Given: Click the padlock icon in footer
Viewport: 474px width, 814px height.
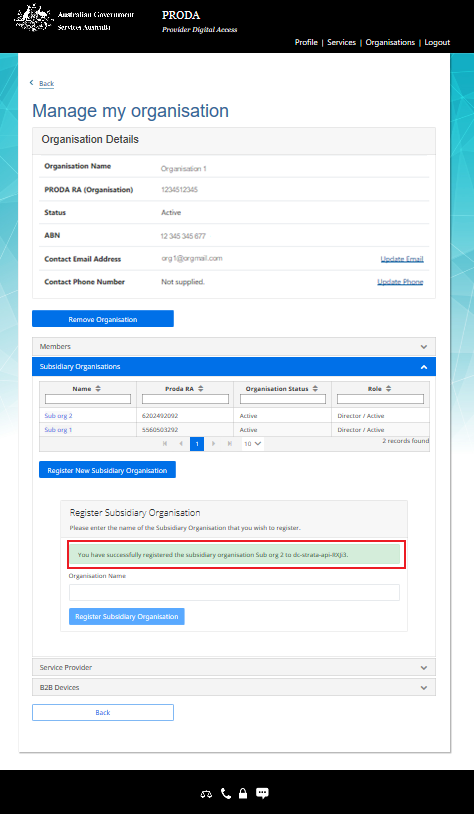Looking at the screenshot, I should tap(242, 793).
